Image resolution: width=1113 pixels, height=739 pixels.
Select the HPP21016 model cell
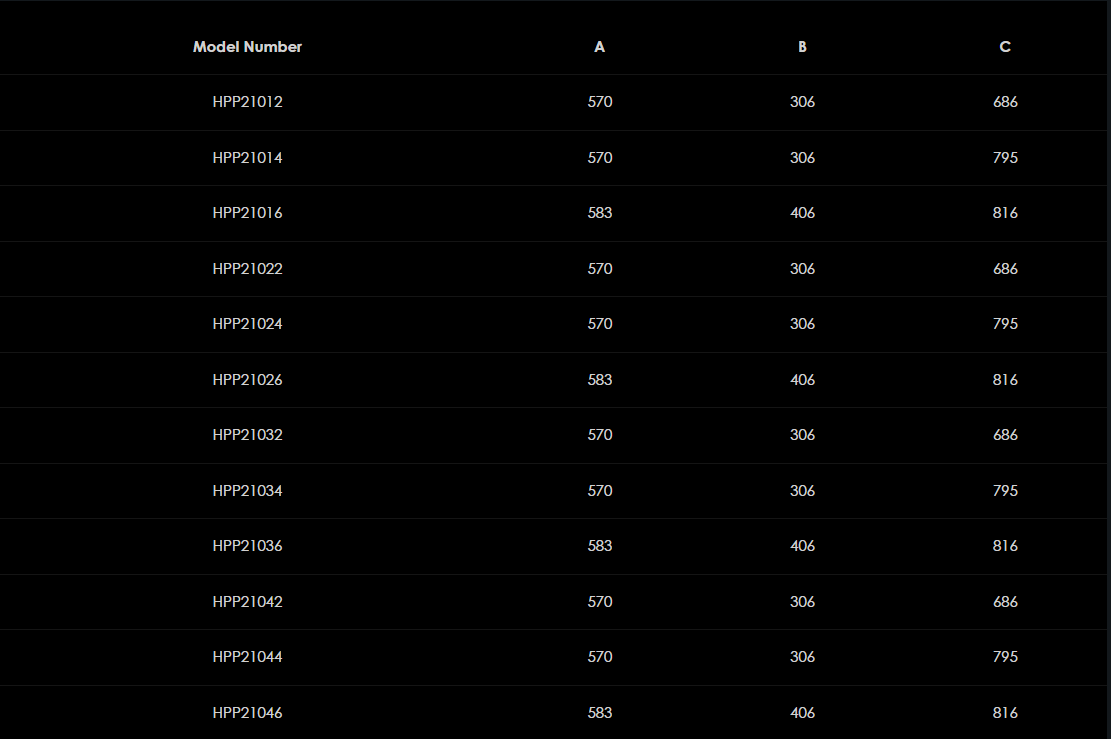click(x=247, y=213)
